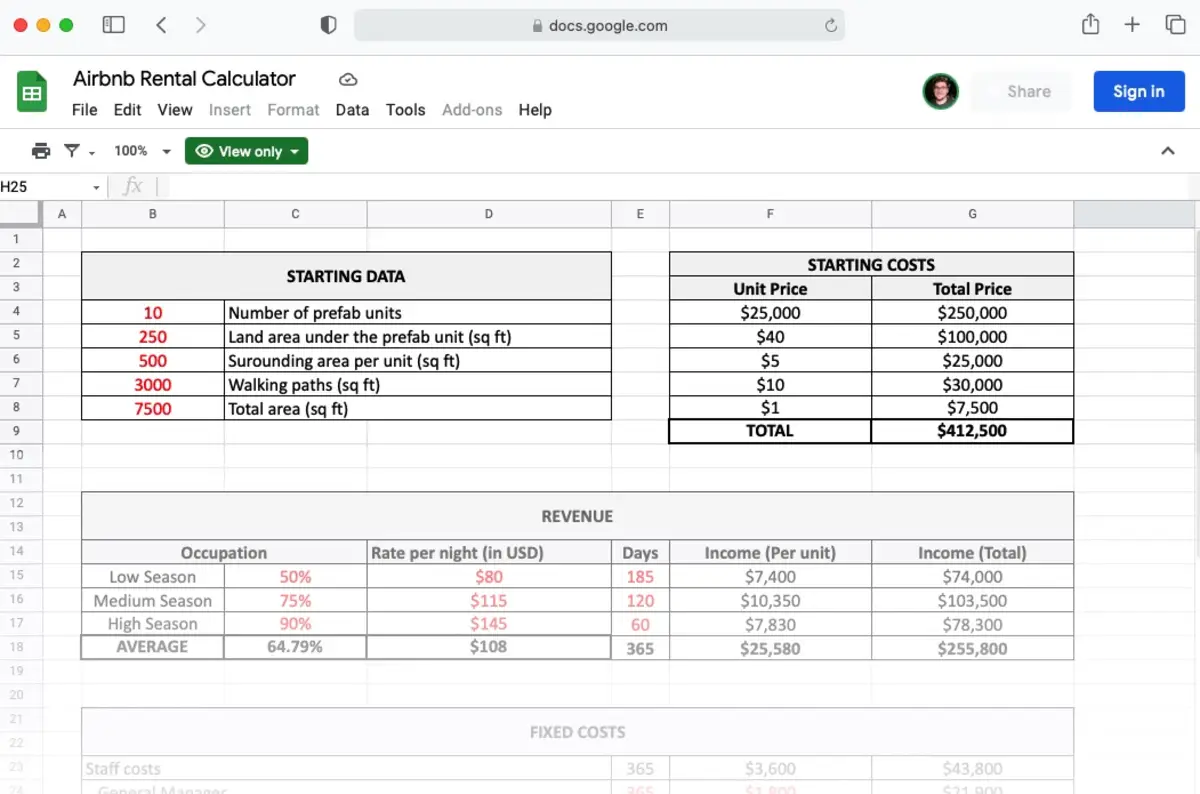Go back with Safari back arrow
The image size is (1200, 794).
(x=161, y=25)
